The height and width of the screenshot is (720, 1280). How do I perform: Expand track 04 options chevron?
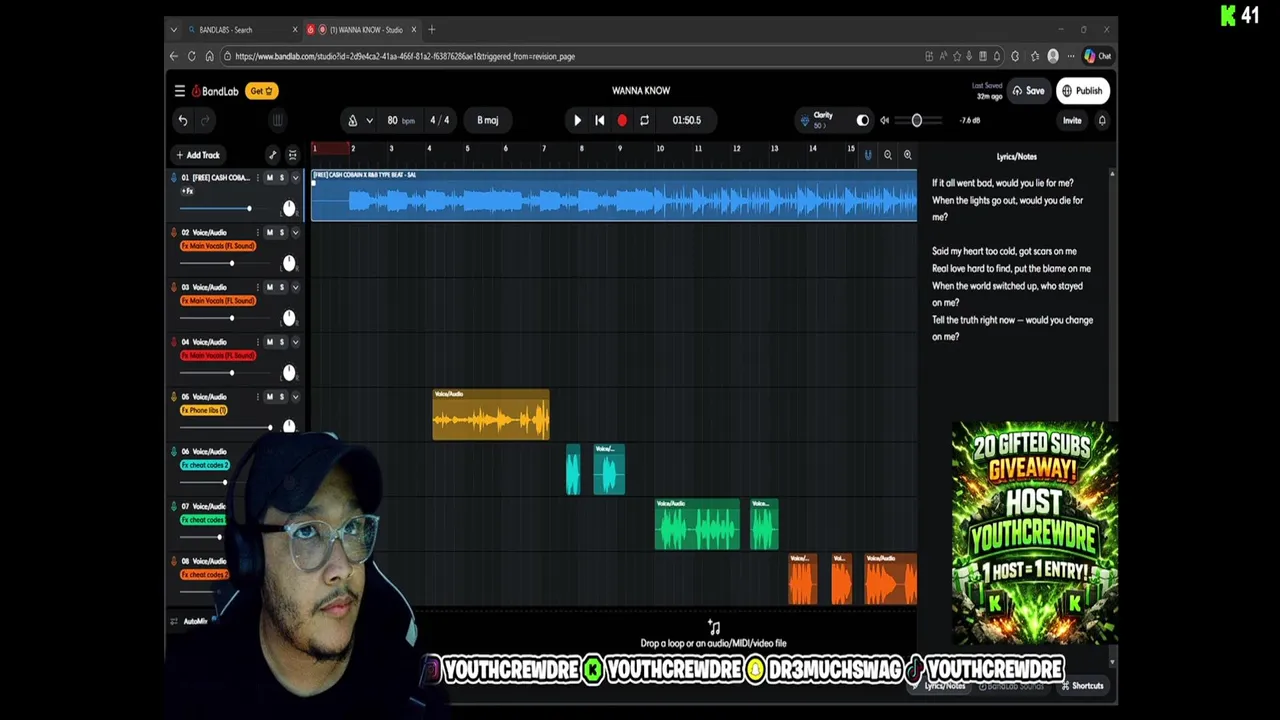coord(295,342)
